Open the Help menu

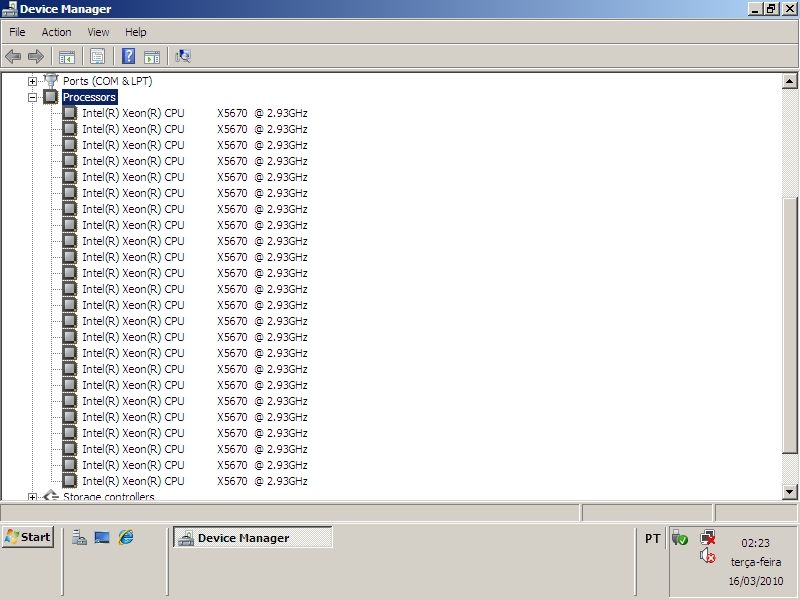click(x=136, y=32)
